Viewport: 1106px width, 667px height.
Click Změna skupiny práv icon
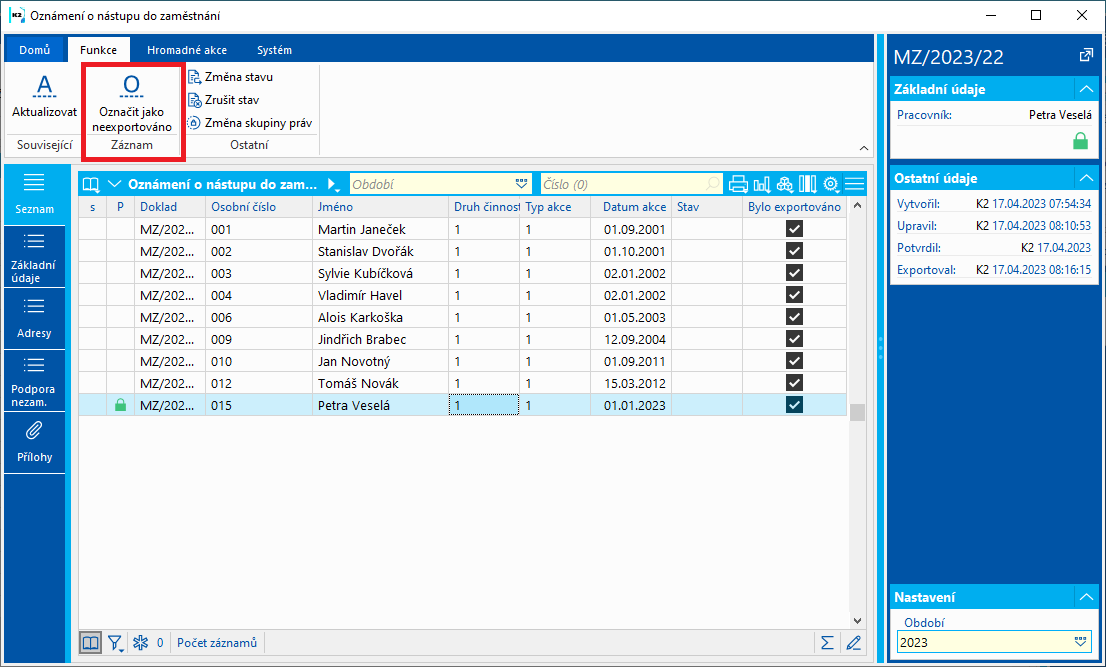194,123
